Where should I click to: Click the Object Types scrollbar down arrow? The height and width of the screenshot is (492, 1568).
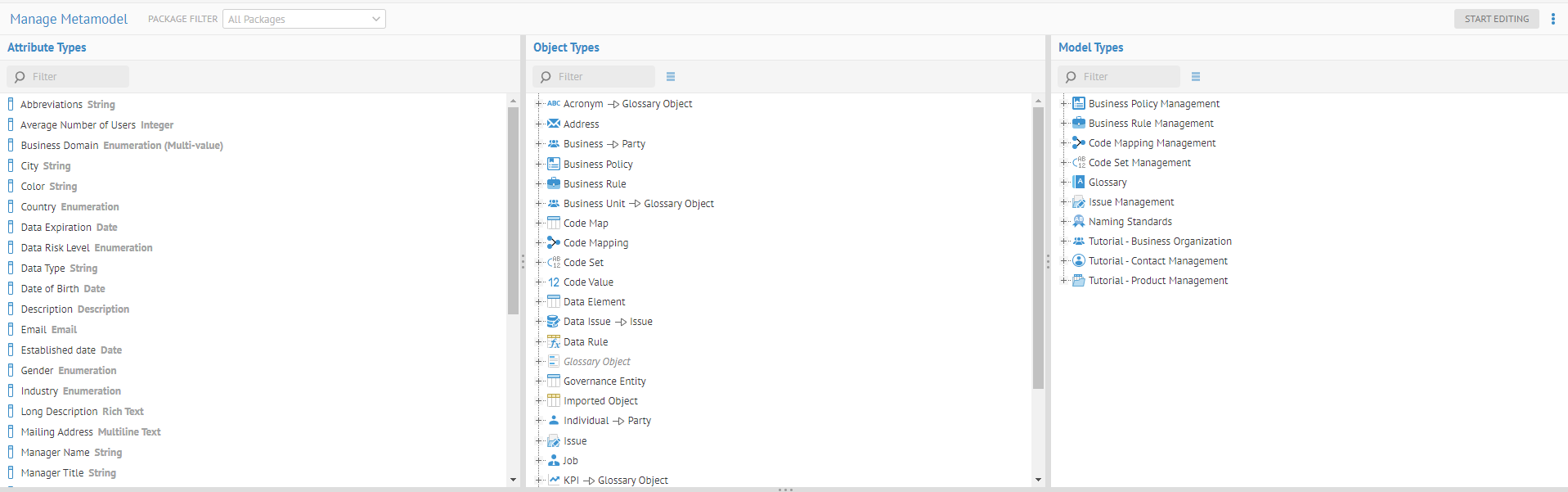click(x=1038, y=480)
